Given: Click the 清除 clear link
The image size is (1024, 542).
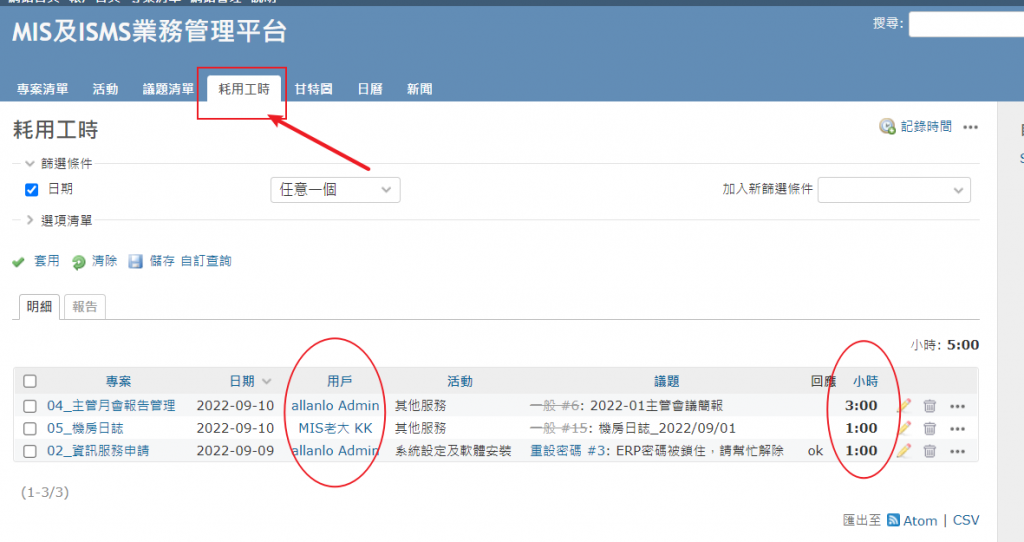Looking at the screenshot, I should point(104,261).
